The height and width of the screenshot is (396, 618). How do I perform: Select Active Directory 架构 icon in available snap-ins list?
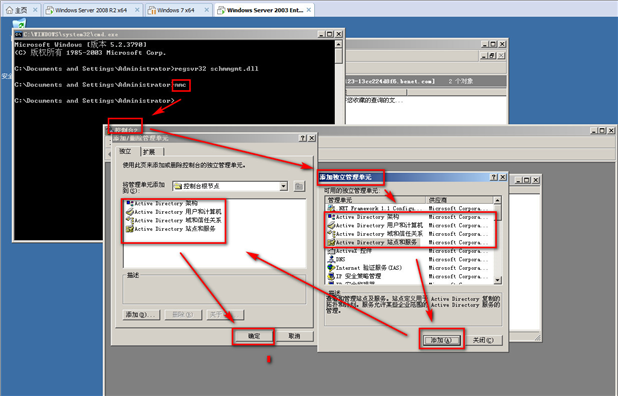331,217
